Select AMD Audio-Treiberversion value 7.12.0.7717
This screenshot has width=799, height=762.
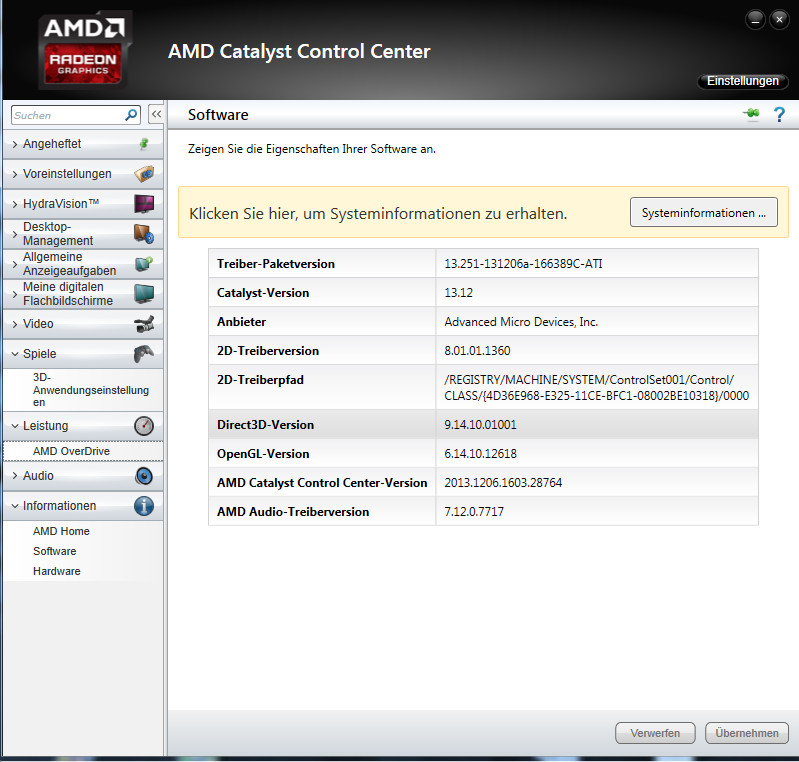pyautogui.click(x=474, y=512)
